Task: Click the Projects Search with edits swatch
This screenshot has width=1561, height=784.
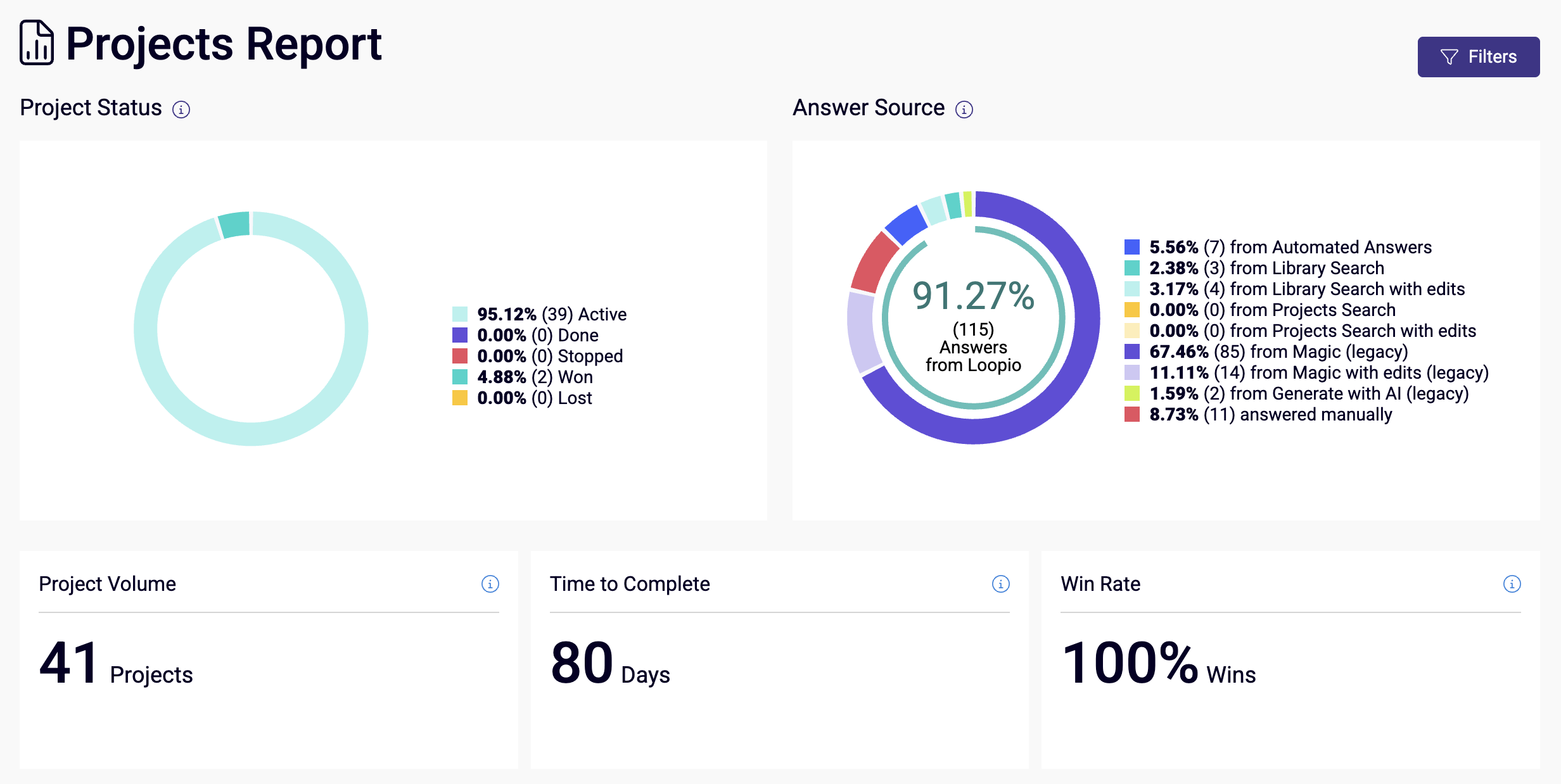Action: (1132, 331)
